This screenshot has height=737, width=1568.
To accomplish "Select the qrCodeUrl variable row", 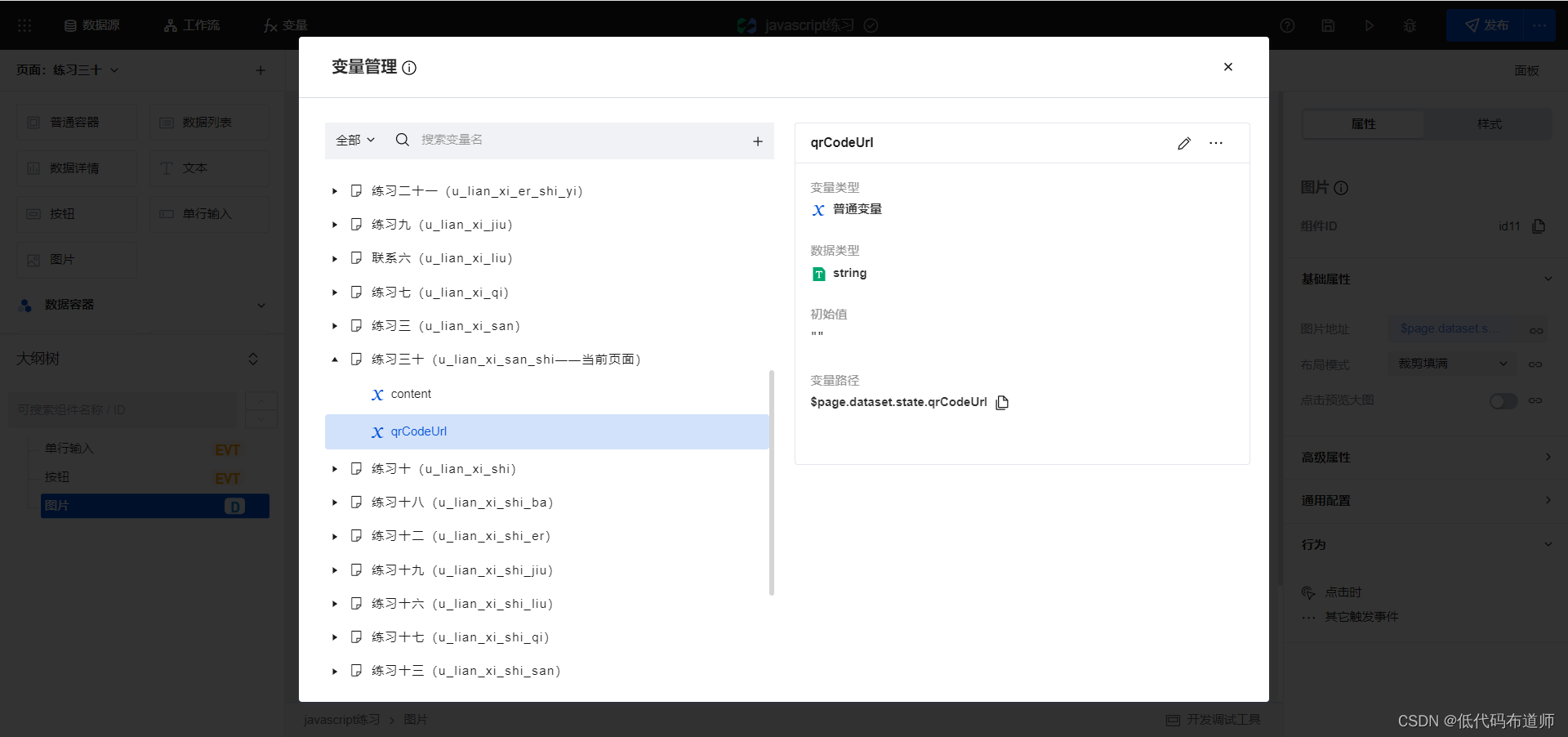I will coord(546,431).
